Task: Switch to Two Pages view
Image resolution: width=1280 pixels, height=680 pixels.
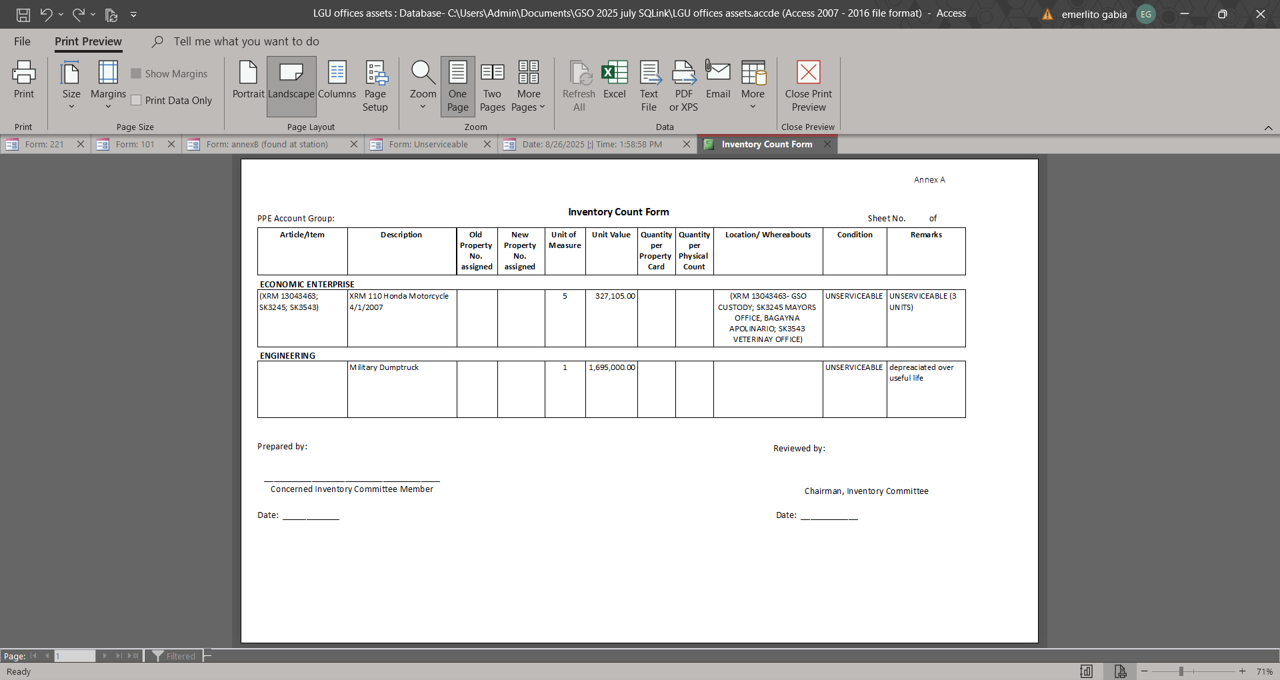Action: [492, 87]
